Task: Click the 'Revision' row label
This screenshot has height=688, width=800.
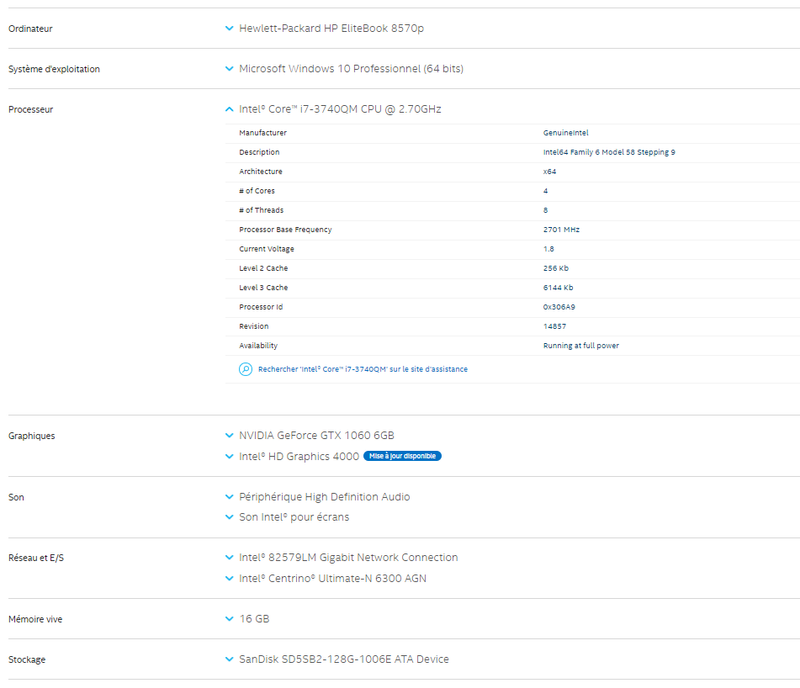Action: 254,327
